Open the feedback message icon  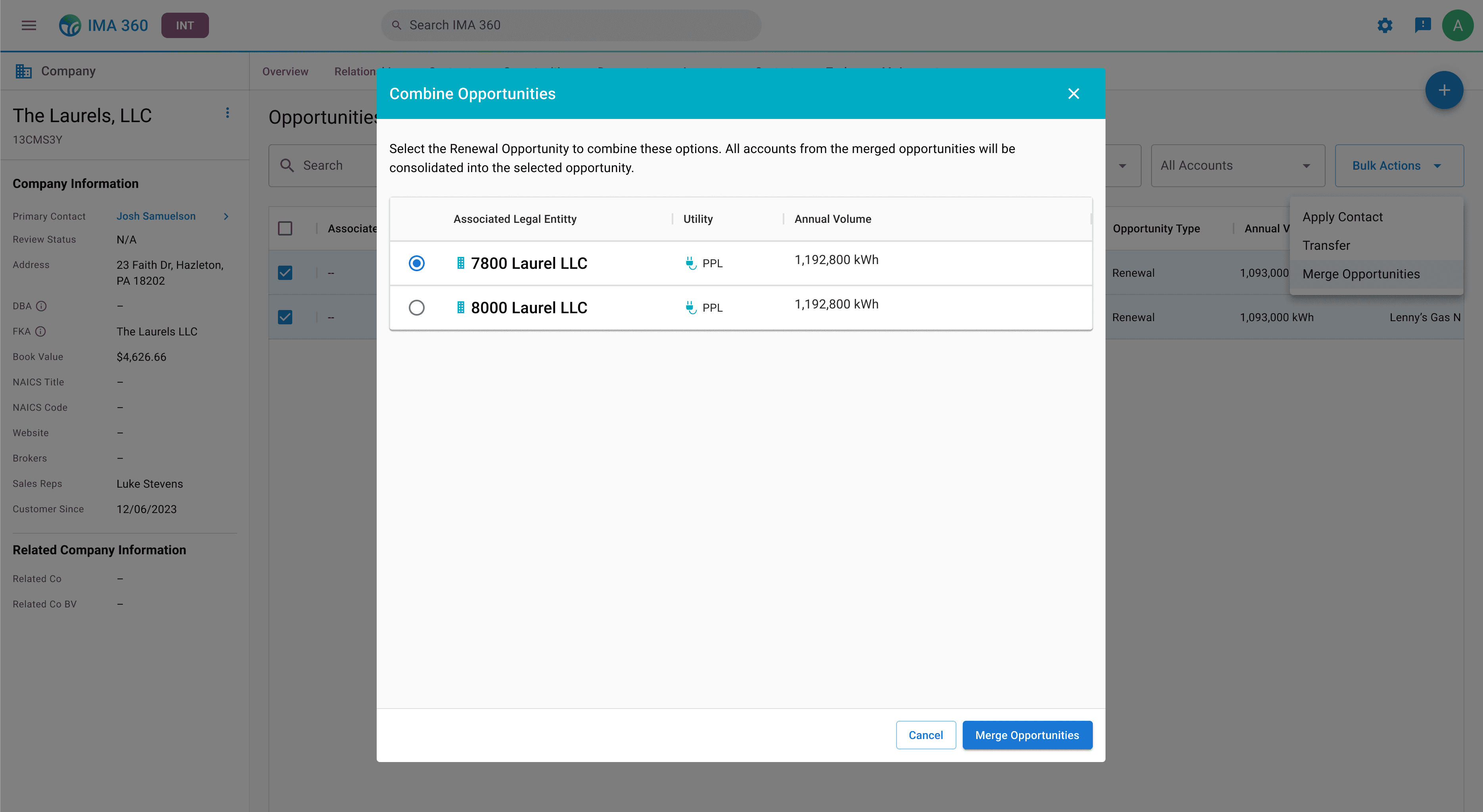pos(1422,25)
